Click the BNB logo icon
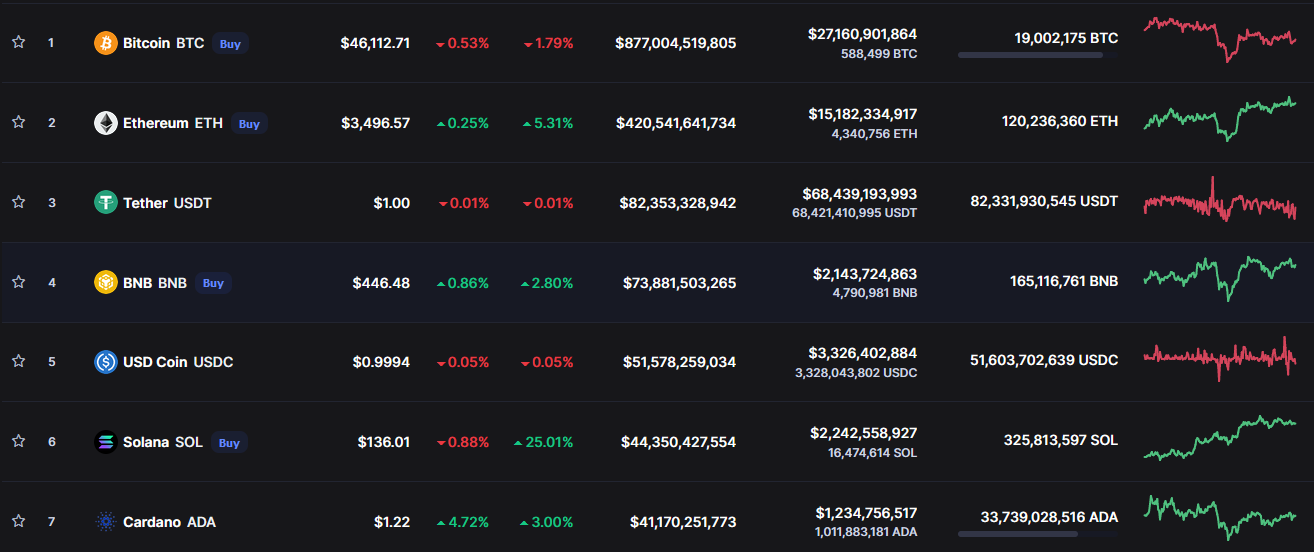 pyautogui.click(x=106, y=283)
